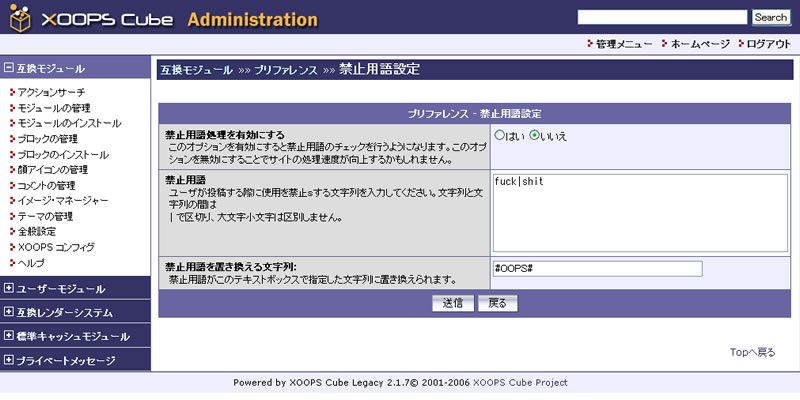Click the ログアウト link
The width and height of the screenshot is (800, 400).
click(769, 44)
